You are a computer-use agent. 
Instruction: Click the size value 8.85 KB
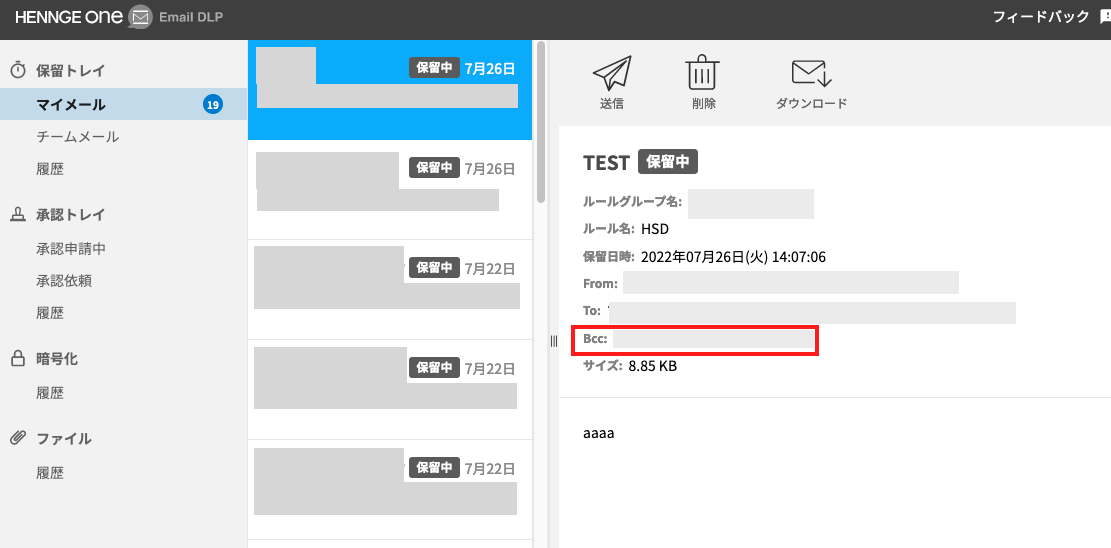point(653,367)
